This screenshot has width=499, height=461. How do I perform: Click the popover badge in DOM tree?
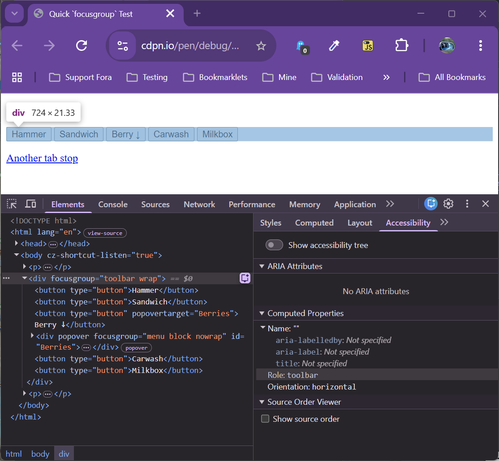click(136, 348)
